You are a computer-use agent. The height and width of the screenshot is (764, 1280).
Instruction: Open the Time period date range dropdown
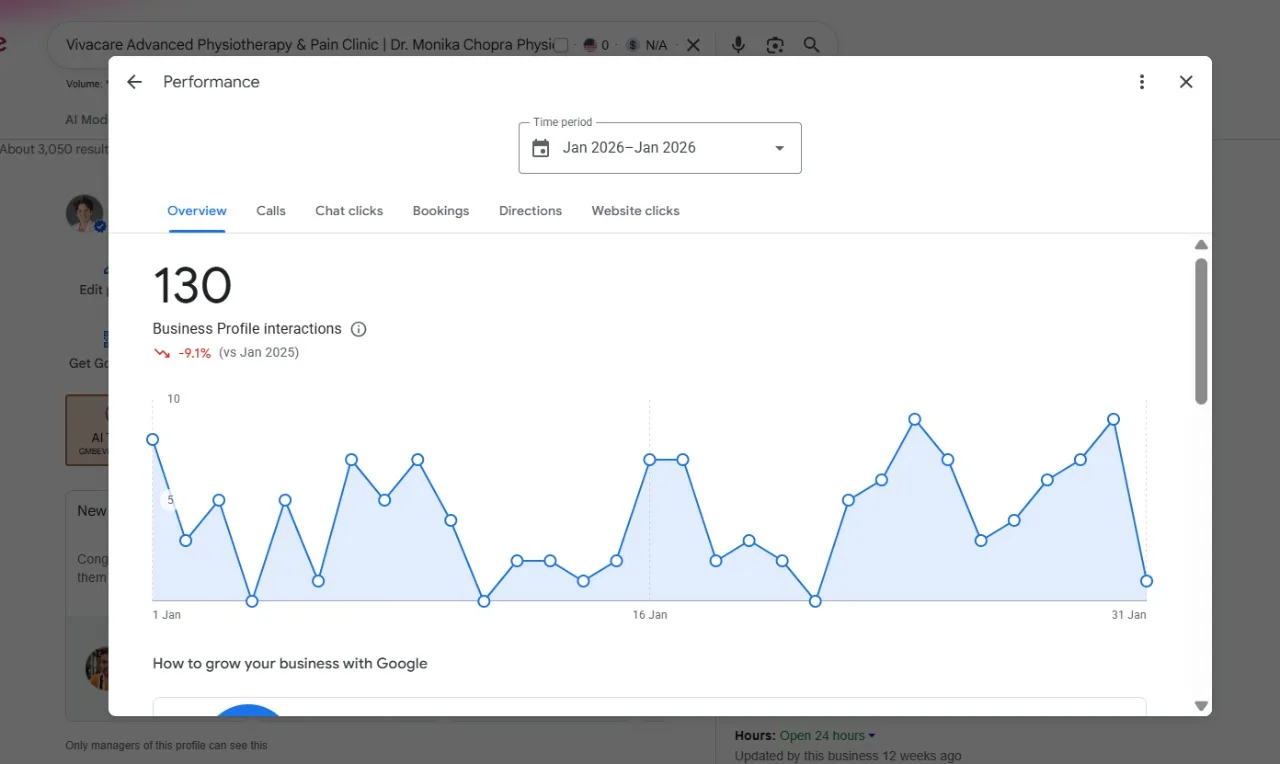[x=660, y=148]
